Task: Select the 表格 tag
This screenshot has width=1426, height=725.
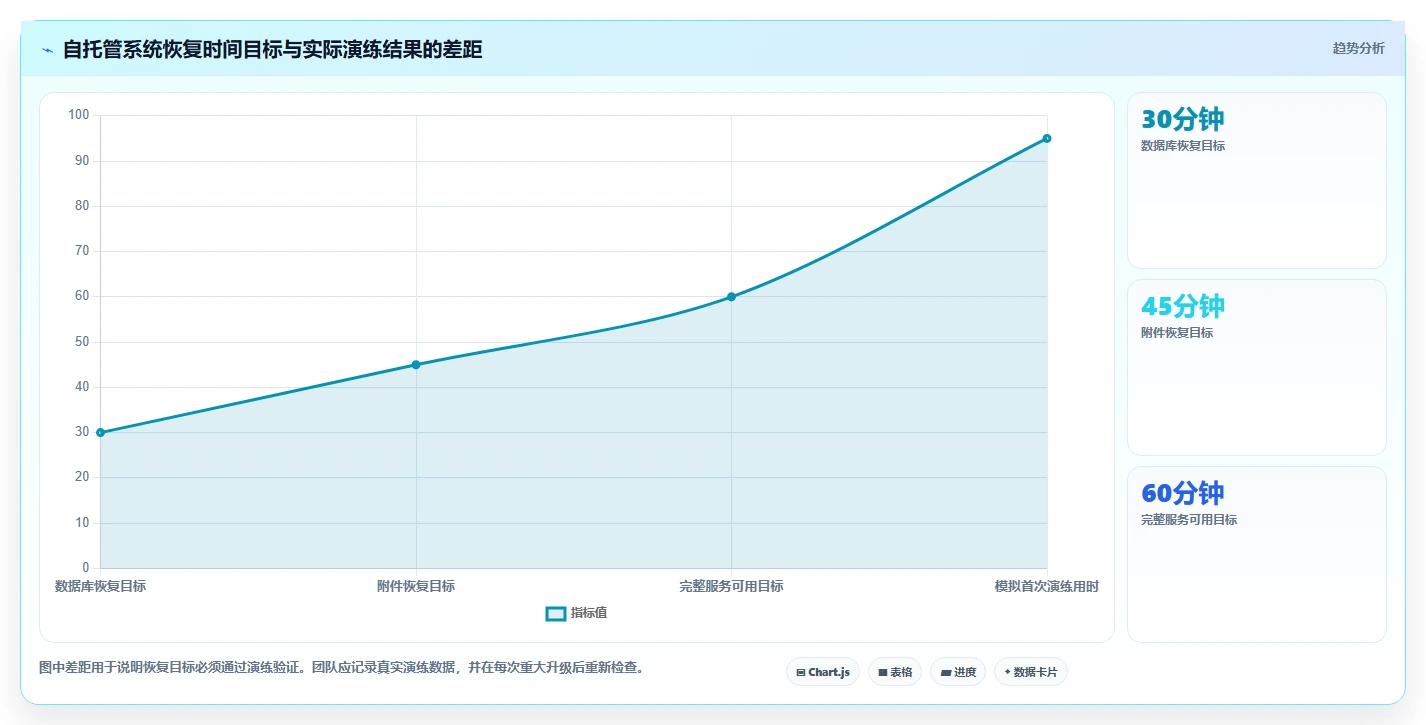Action: coord(895,672)
